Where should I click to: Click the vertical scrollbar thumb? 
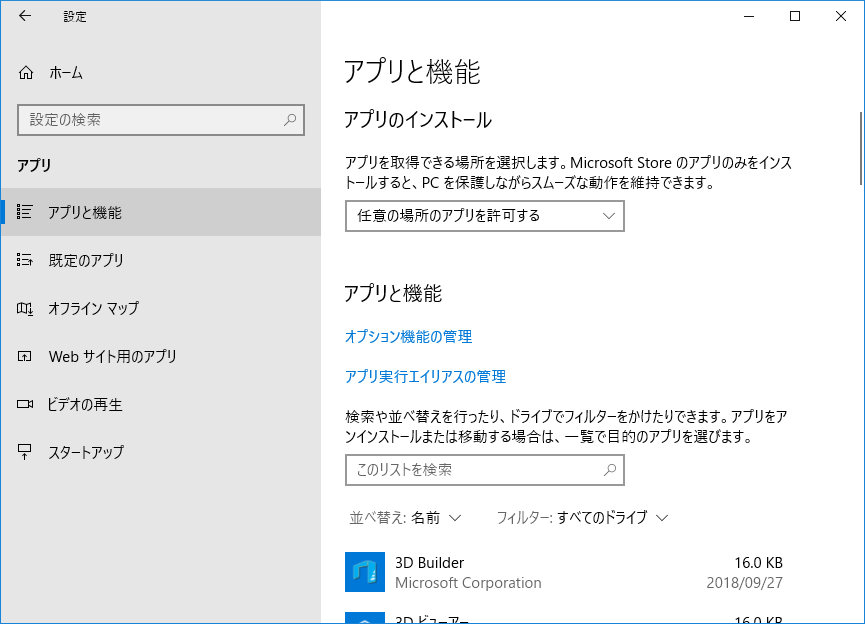point(861,149)
